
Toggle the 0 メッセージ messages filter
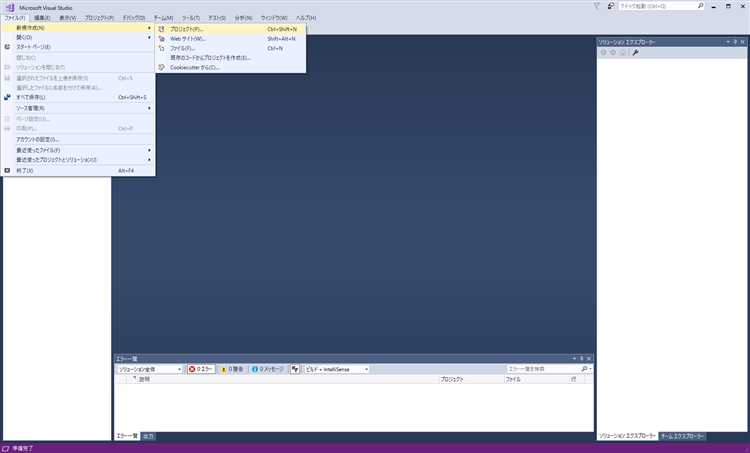(x=267, y=369)
